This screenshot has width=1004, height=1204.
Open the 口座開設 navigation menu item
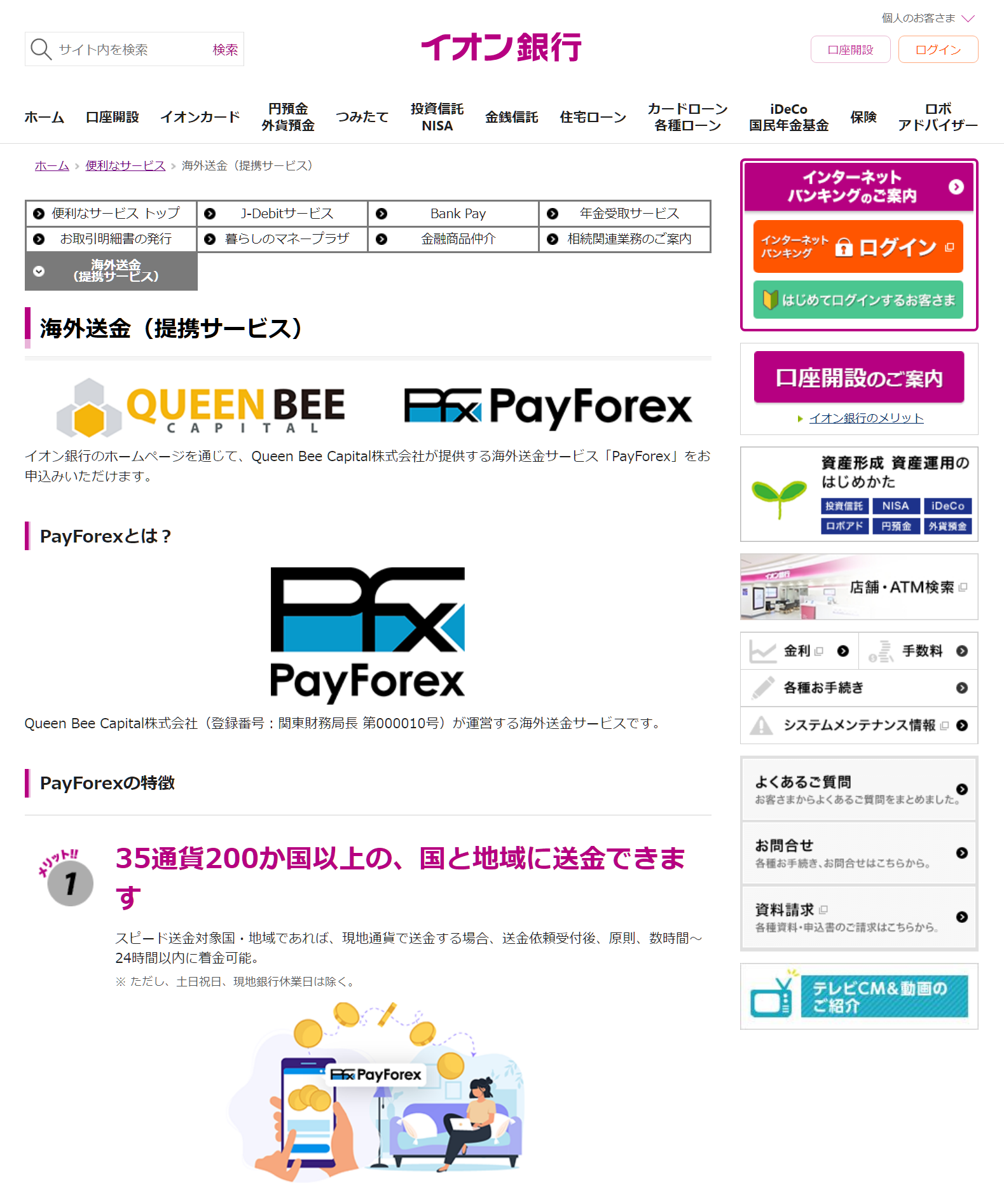point(113,117)
